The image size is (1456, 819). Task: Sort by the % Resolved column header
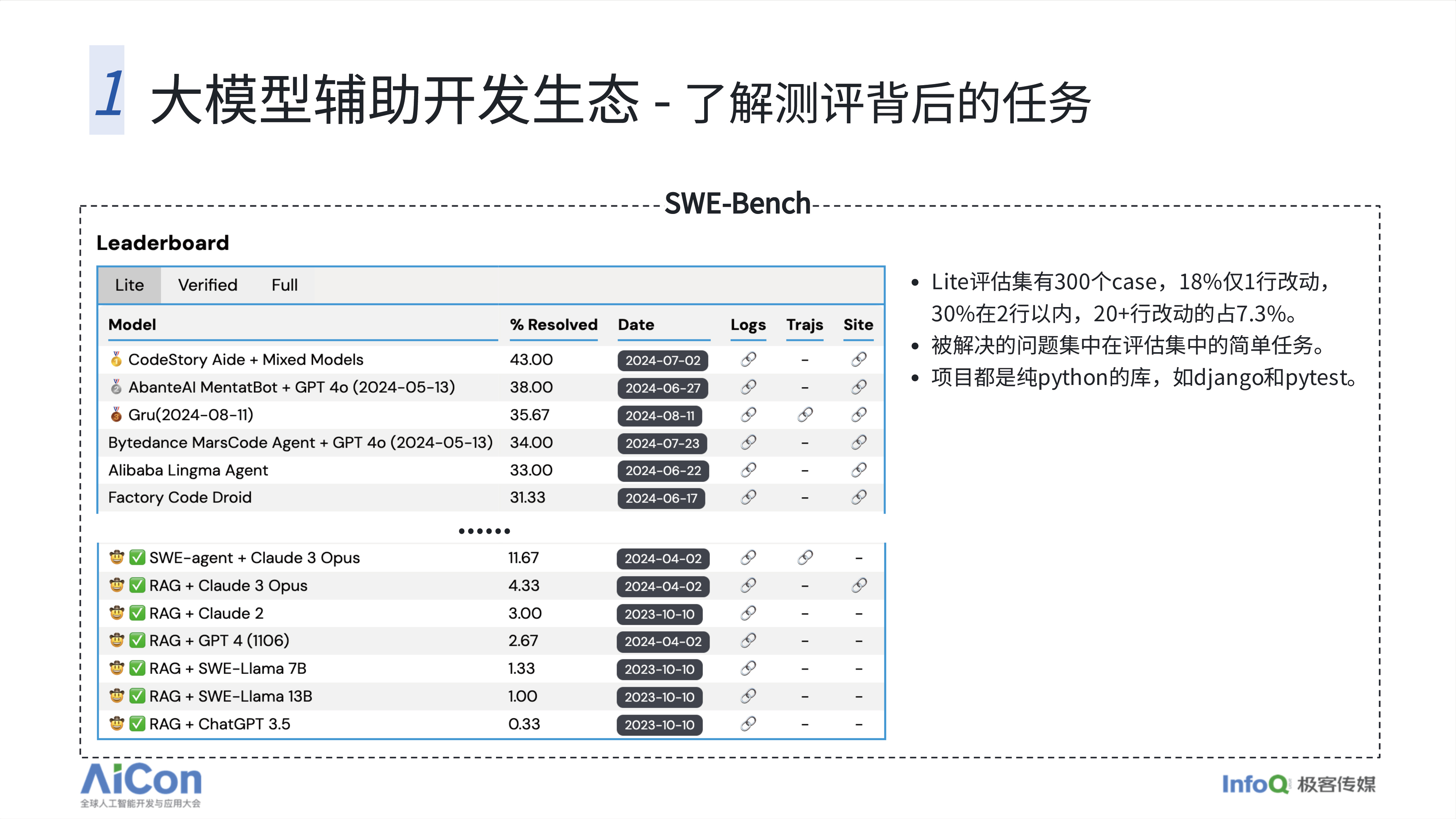[x=554, y=325]
